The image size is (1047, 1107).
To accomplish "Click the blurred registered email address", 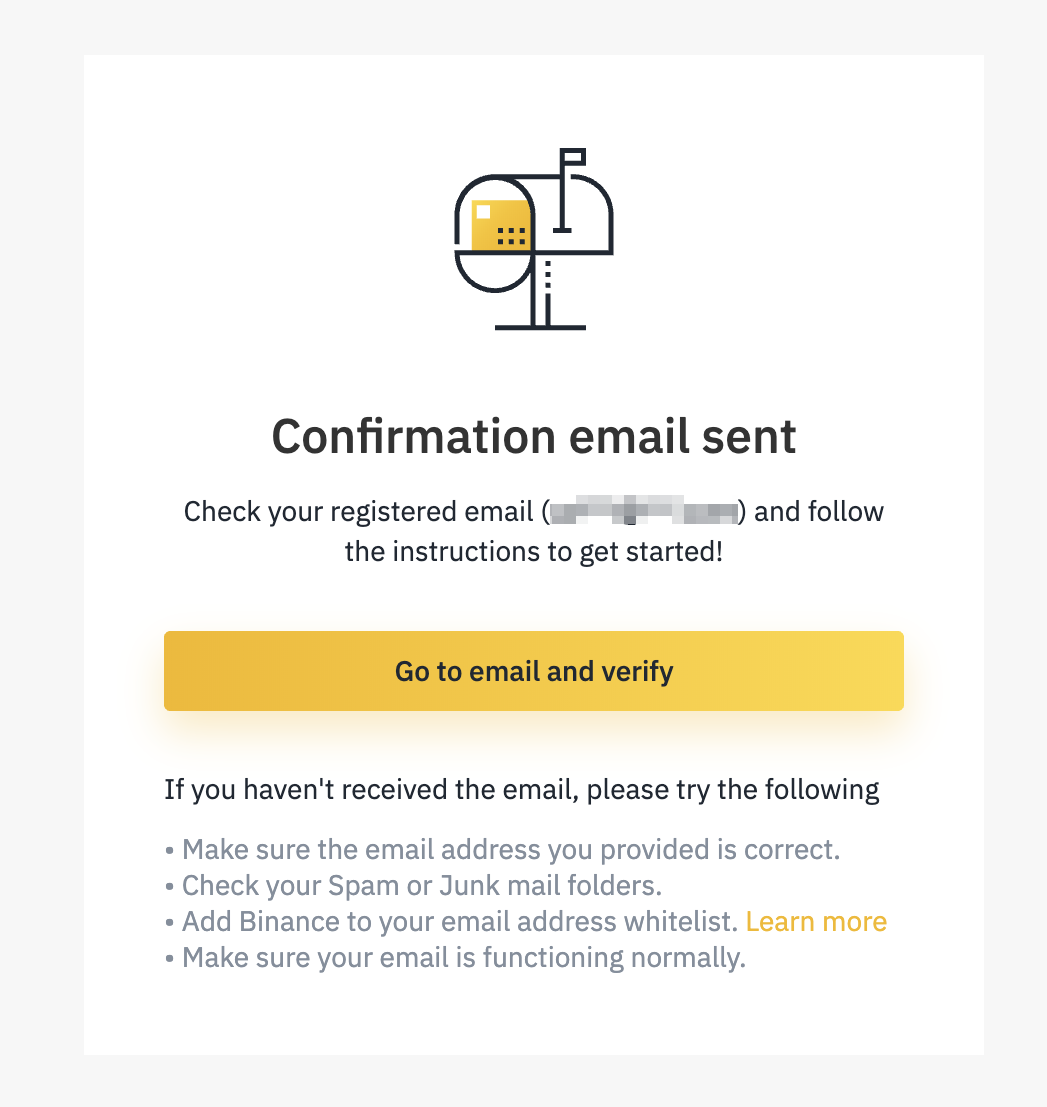I will click(x=644, y=510).
